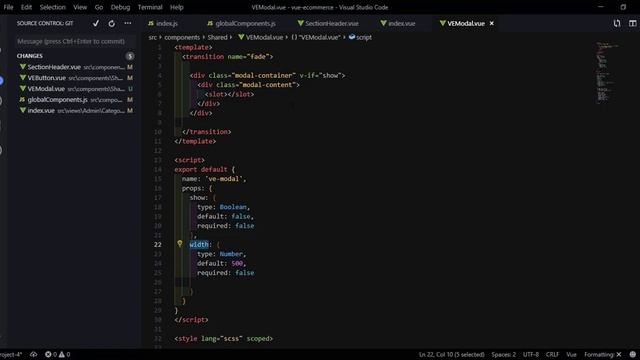This screenshot has width=640, height=360.
Task: Click the src breadcrumb
Action: 153,37
